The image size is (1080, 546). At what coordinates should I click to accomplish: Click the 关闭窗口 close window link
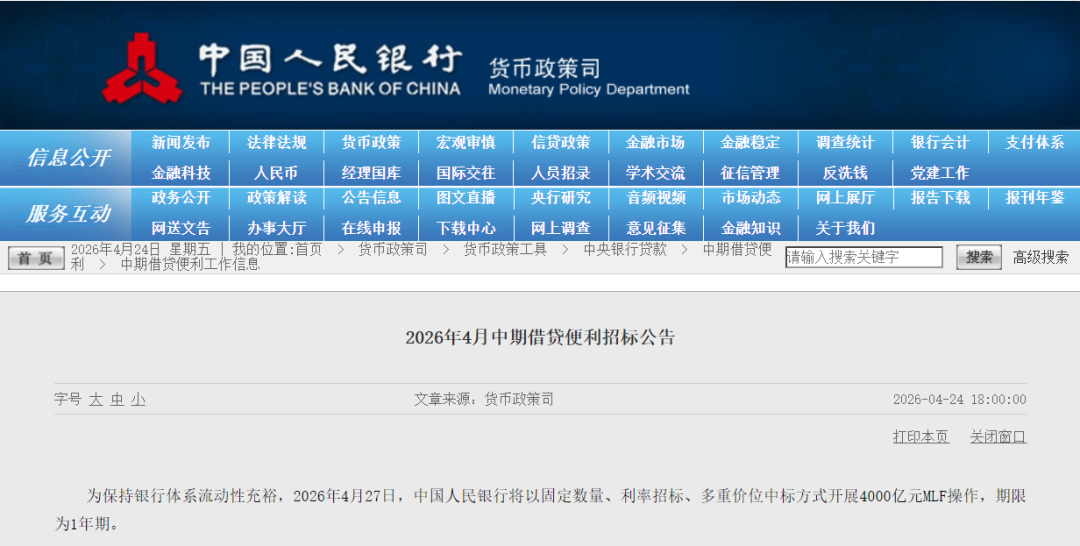coord(998,437)
